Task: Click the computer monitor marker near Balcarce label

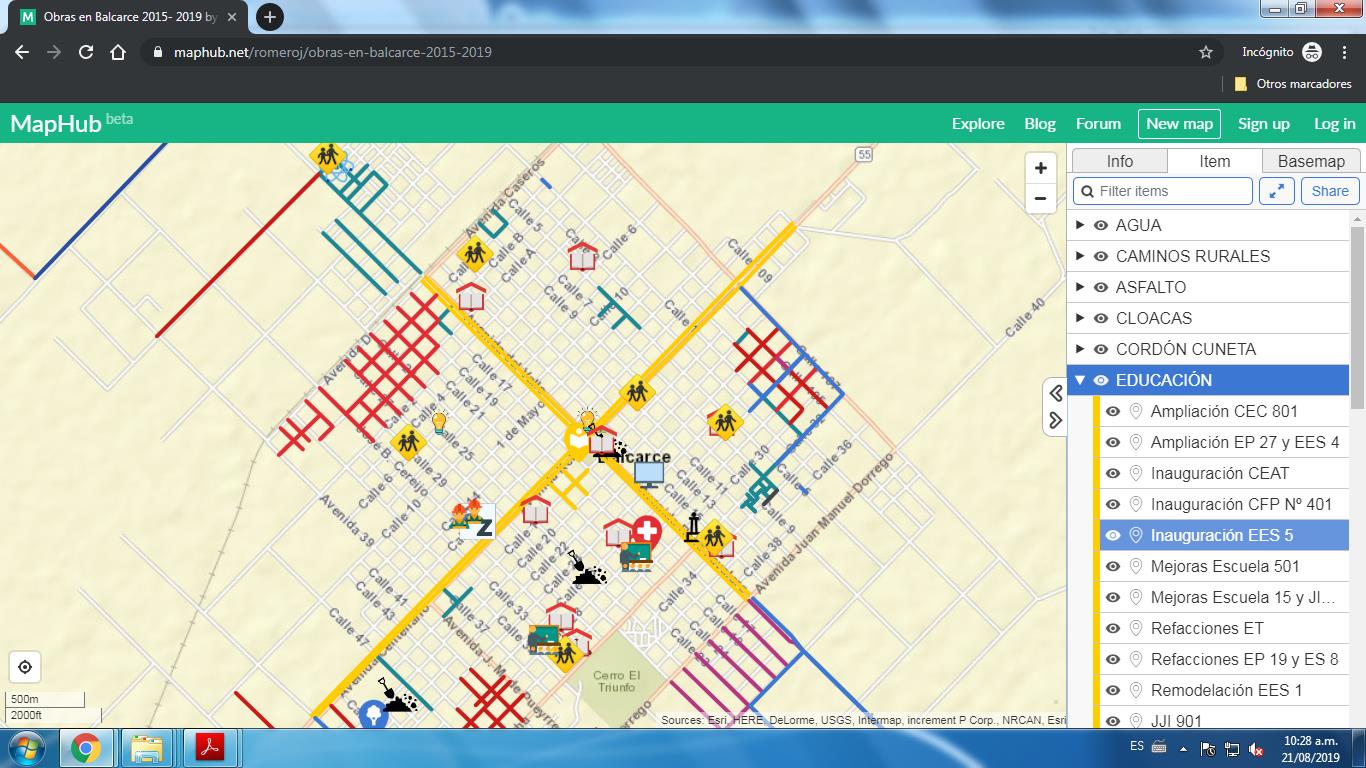Action: pyautogui.click(x=649, y=474)
